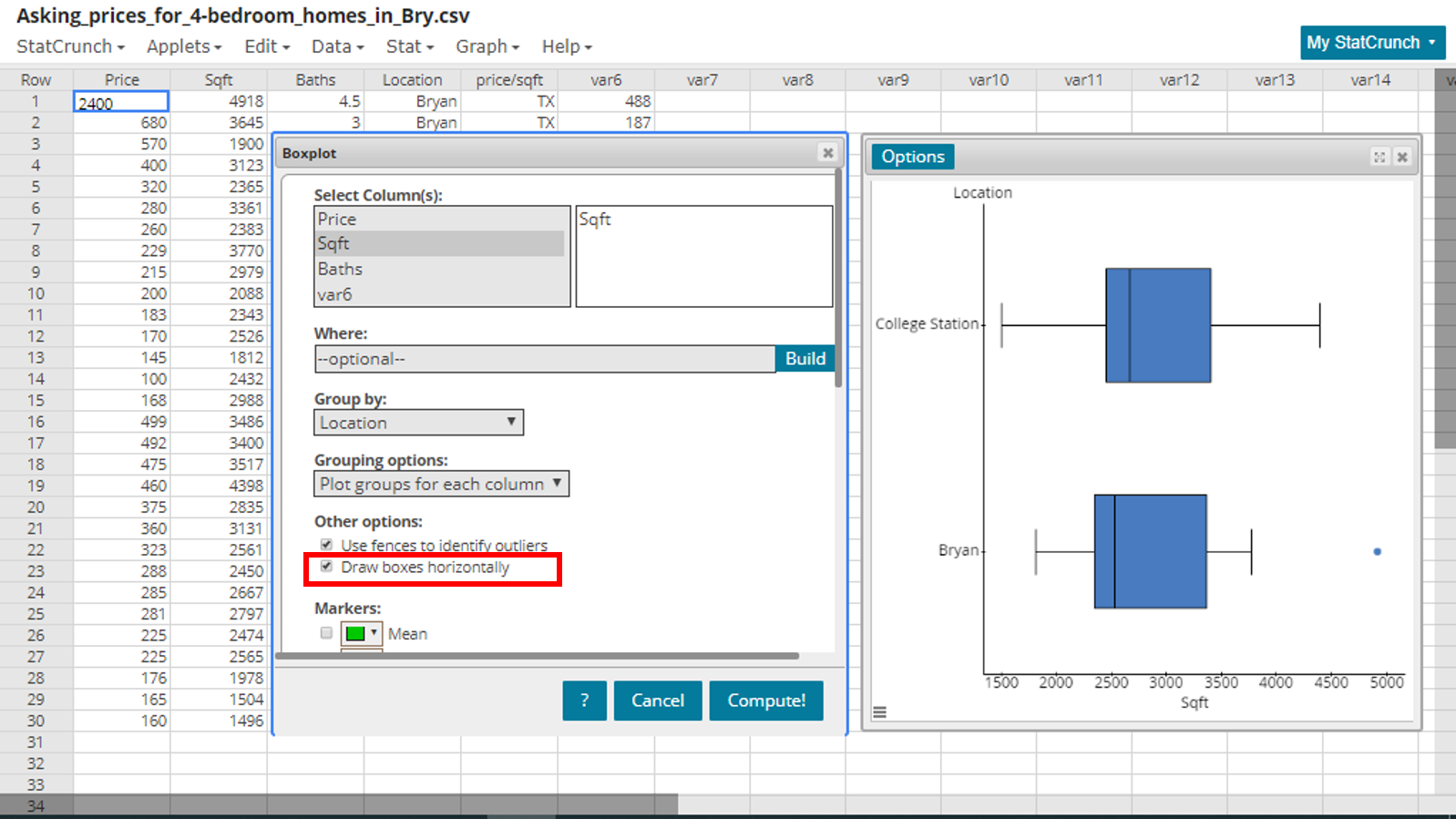1456x819 pixels.
Task: Toggle Use fences to identify outliers
Action: [326, 545]
